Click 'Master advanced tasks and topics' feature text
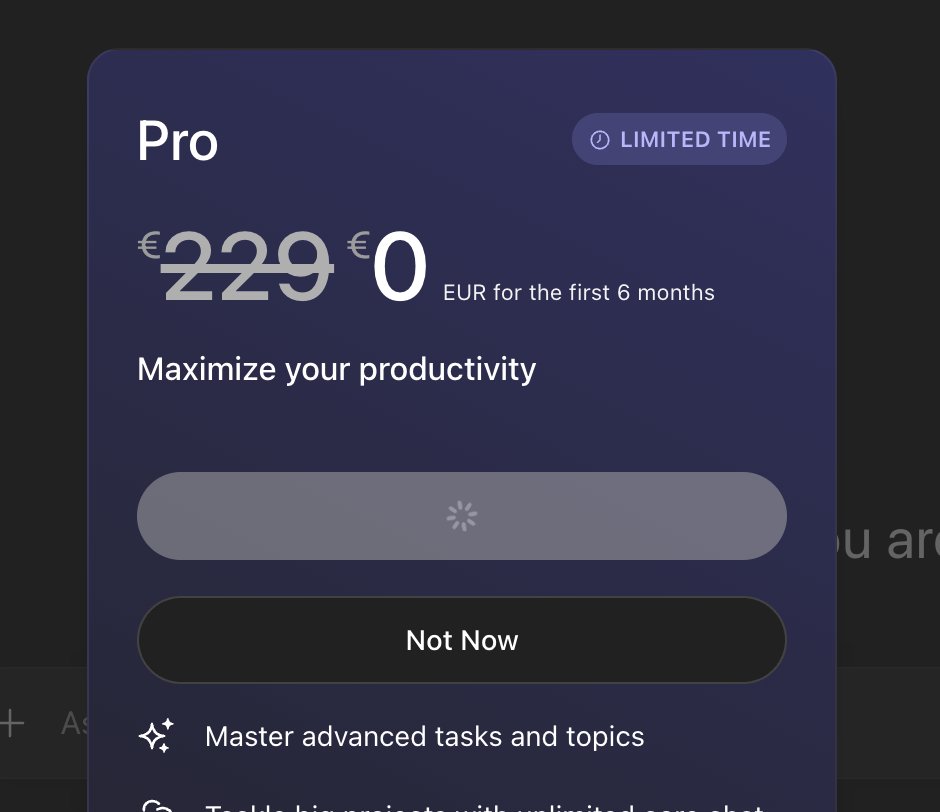The width and height of the screenshot is (940, 812). [424, 737]
